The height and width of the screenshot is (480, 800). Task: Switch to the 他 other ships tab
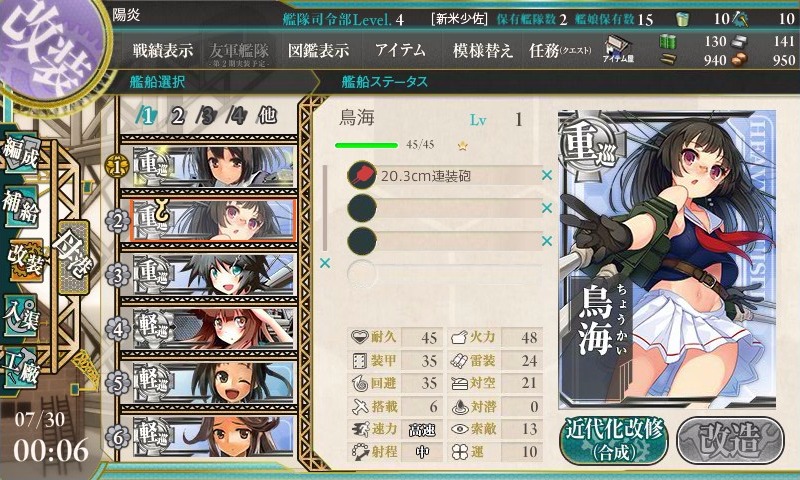pos(266,116)
